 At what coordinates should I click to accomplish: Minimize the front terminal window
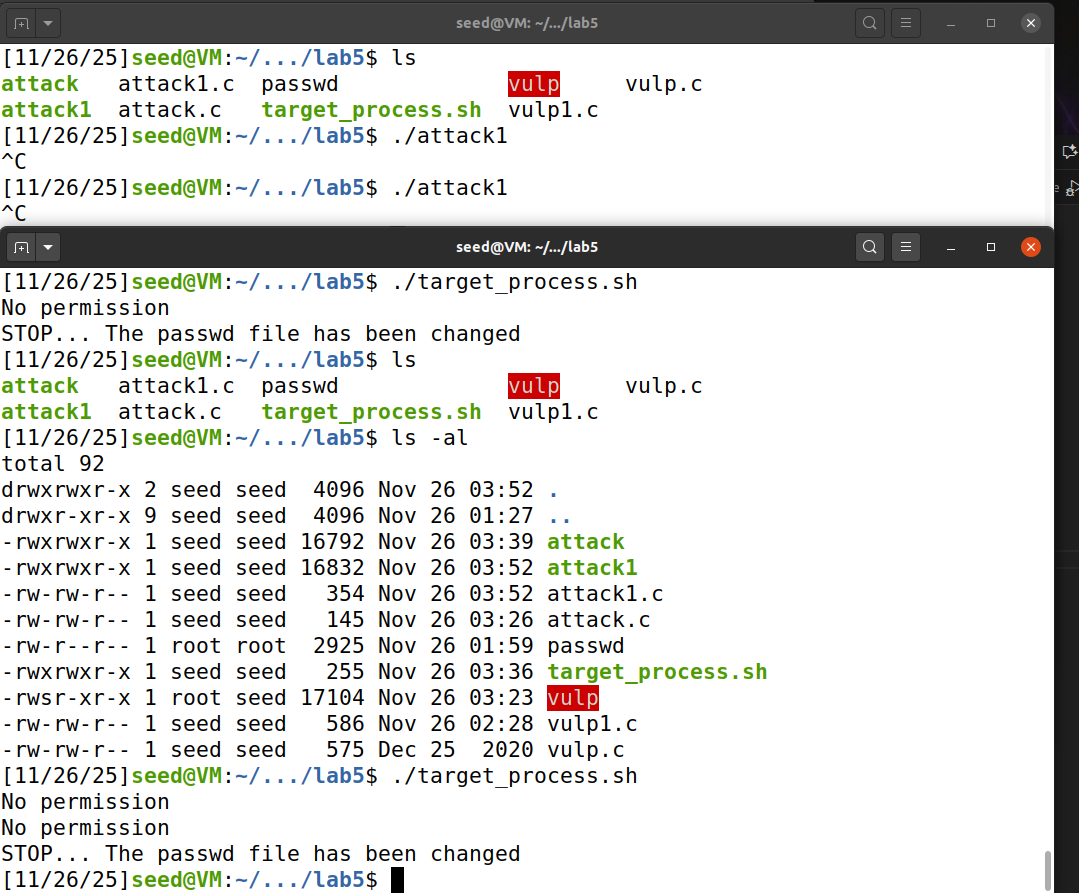click(x=951, y=247)
